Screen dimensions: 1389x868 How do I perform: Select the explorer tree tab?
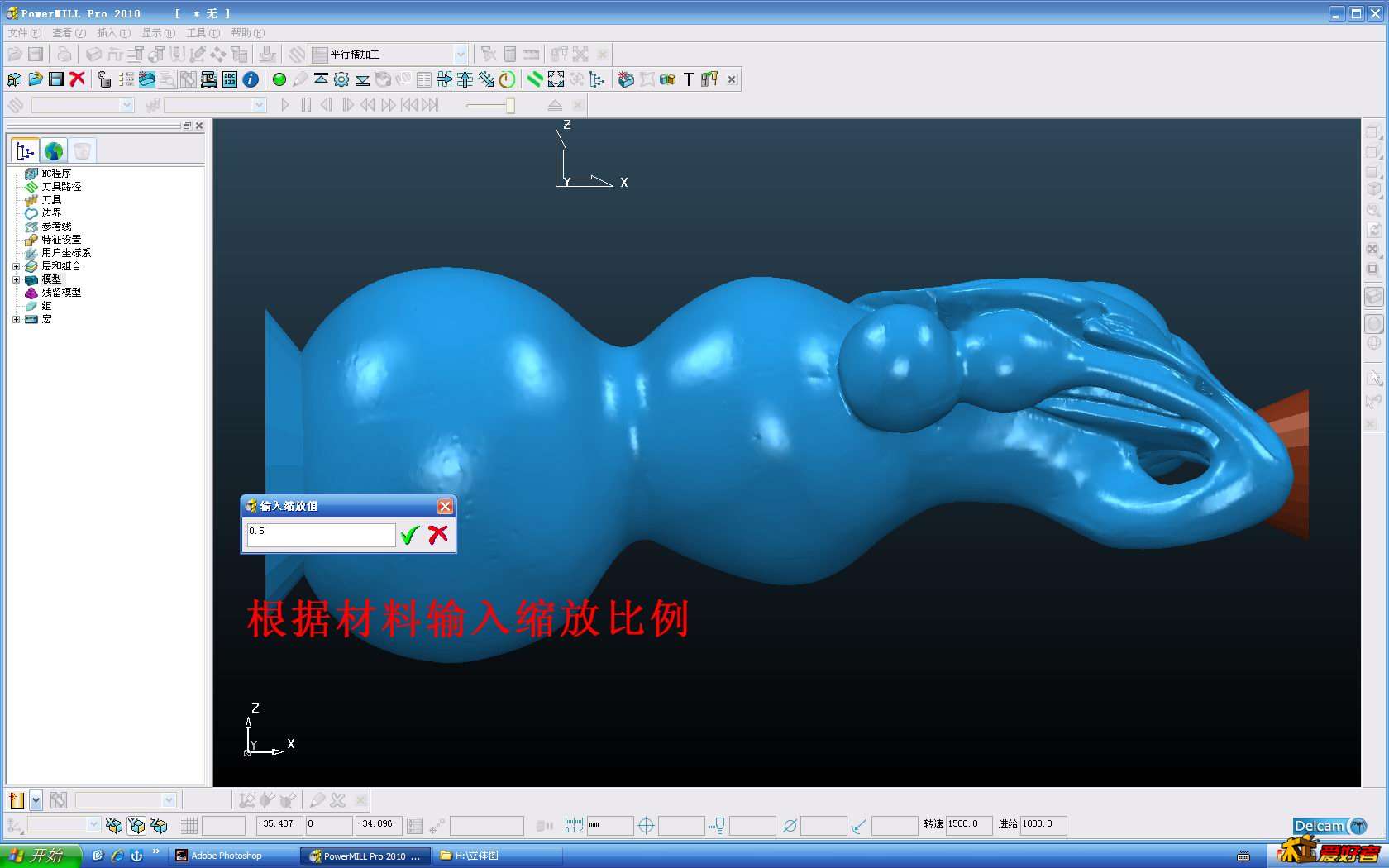point(25,151)
